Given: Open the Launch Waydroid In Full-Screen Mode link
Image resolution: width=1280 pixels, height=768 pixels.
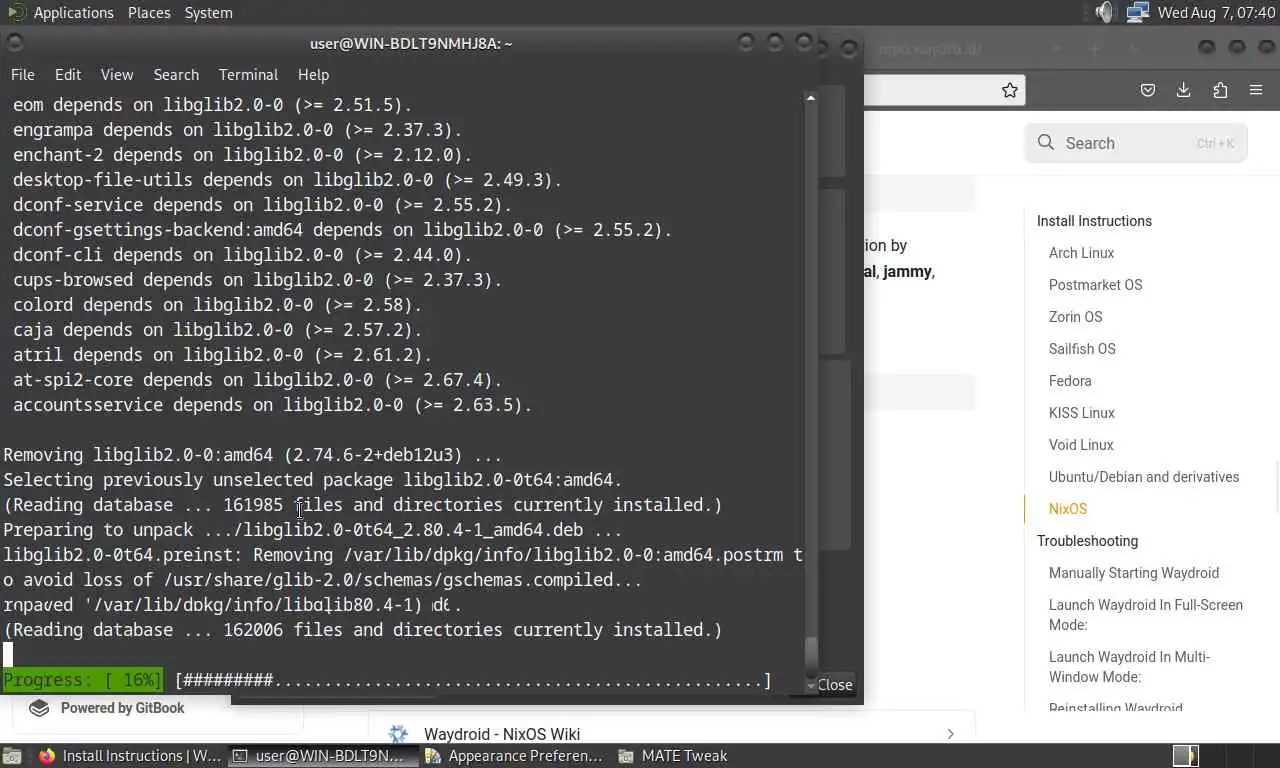Looking at the screenshot, I should (1146, 615).
